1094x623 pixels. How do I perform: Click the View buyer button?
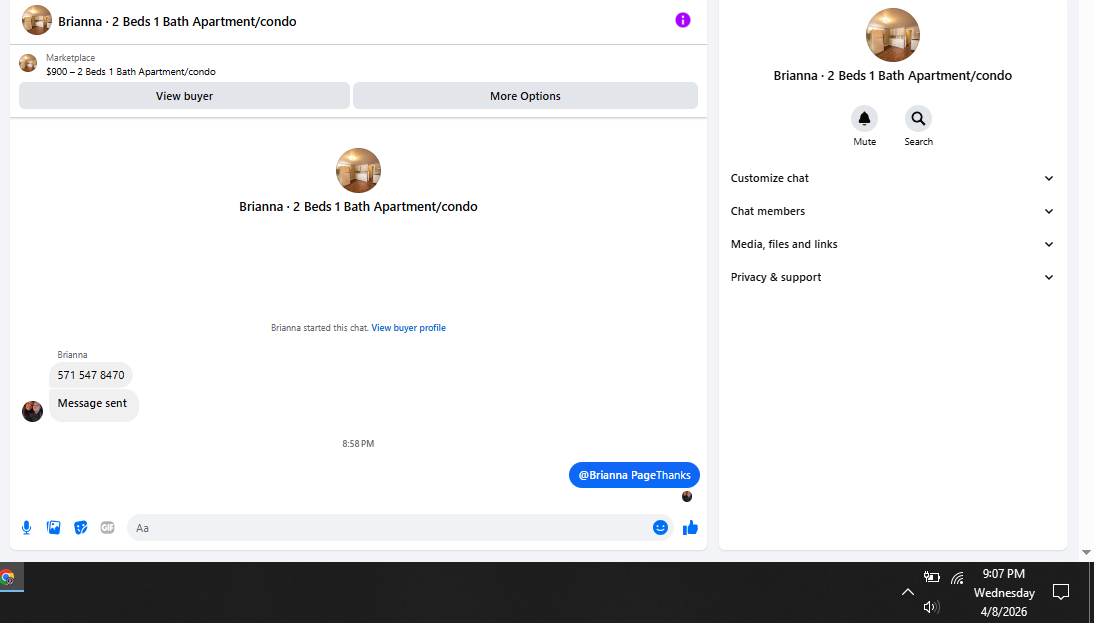pyautogui.click(x=184, y=96)
